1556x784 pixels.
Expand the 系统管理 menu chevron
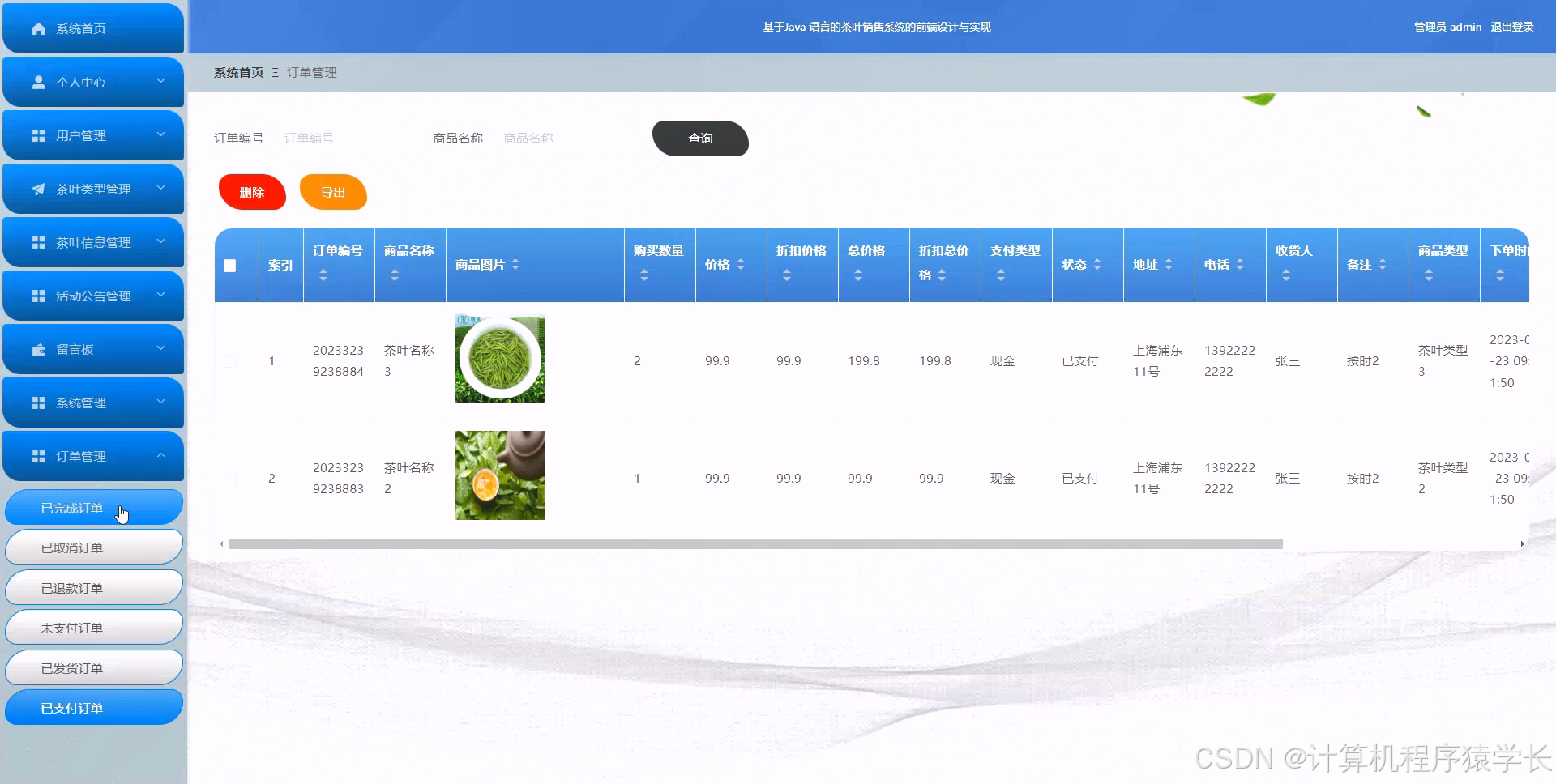point(160,402)
